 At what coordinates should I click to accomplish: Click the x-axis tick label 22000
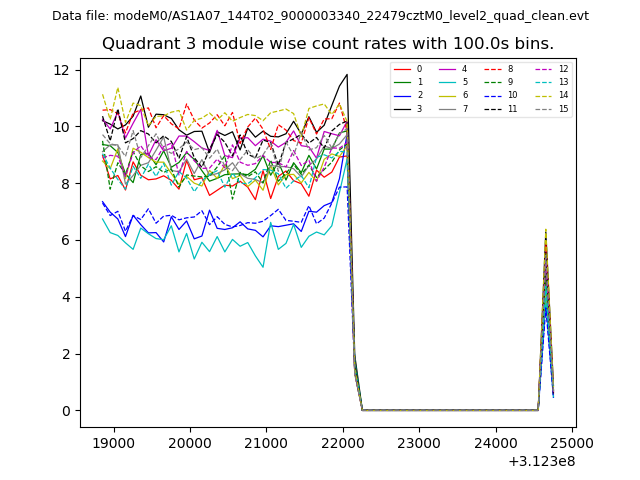click(x=343, y=443)
